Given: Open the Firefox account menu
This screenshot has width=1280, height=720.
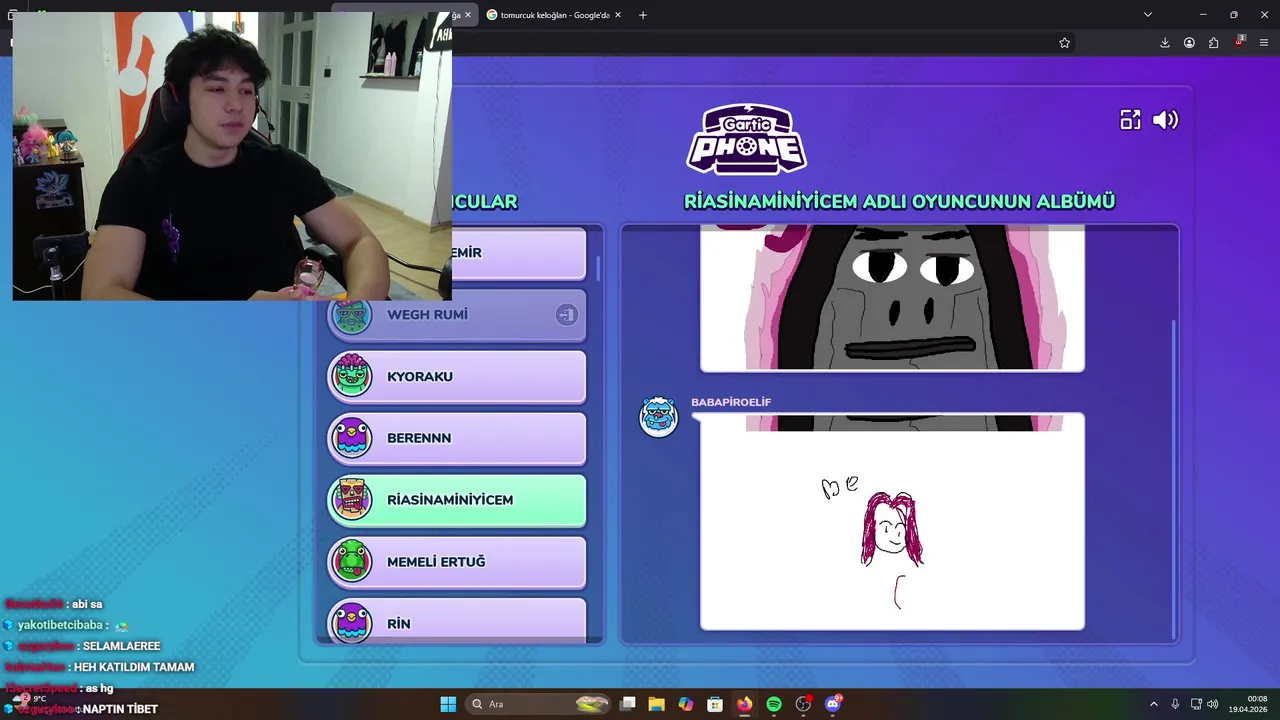Looking at the screenshot, I should point(1189,43).
